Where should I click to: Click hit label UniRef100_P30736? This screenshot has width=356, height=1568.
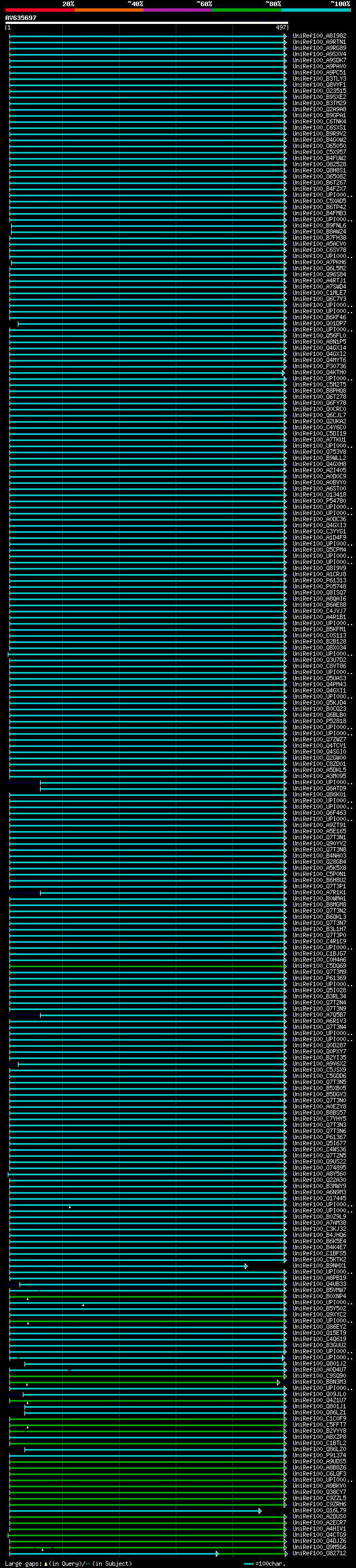coord(319,367)
